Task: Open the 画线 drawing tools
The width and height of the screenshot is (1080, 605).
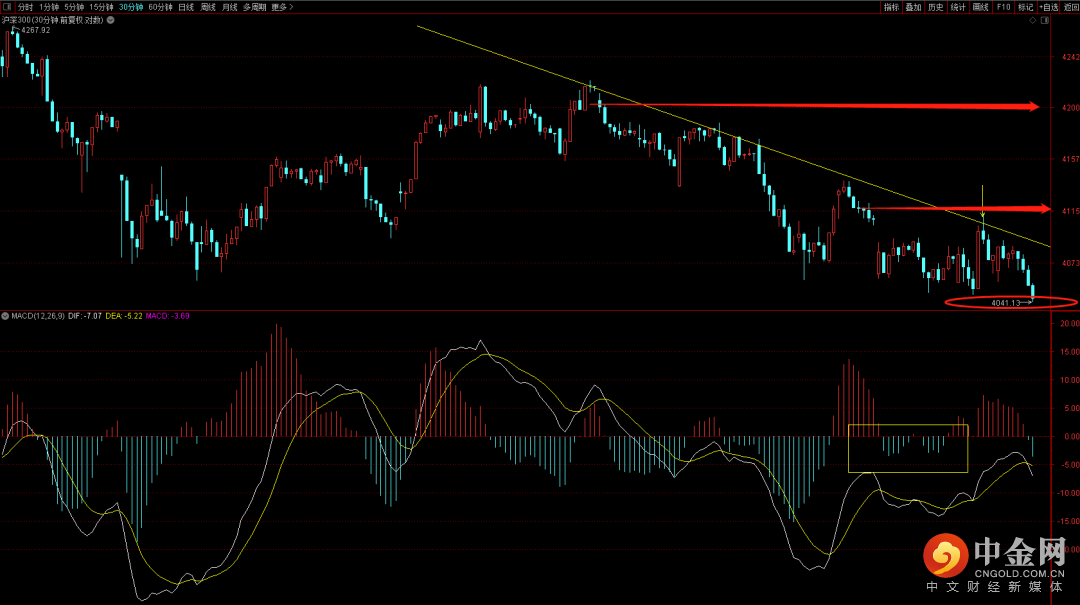Action: click(x=981, y=7)
